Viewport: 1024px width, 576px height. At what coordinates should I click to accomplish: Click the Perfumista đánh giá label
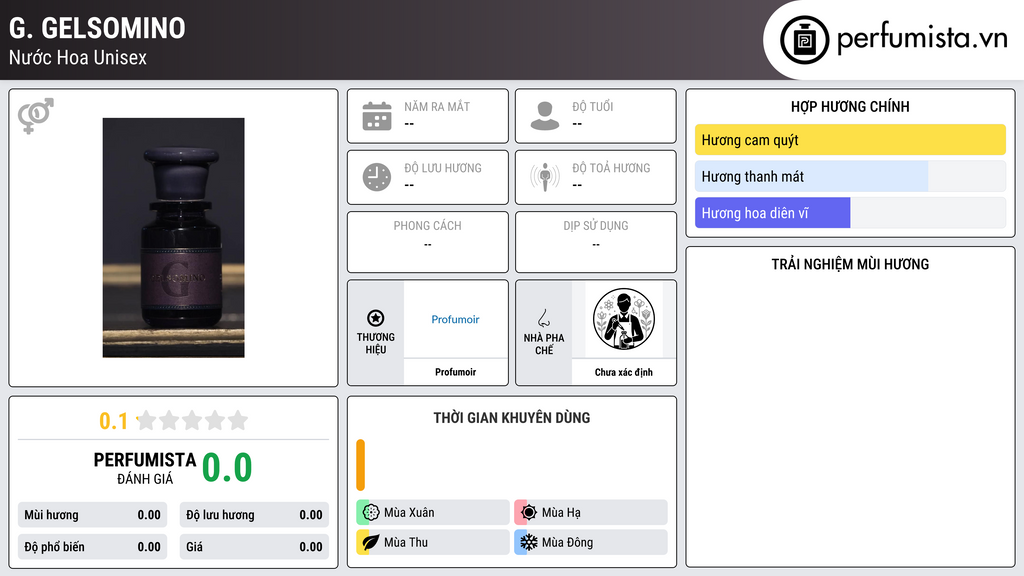pos(145,468)
